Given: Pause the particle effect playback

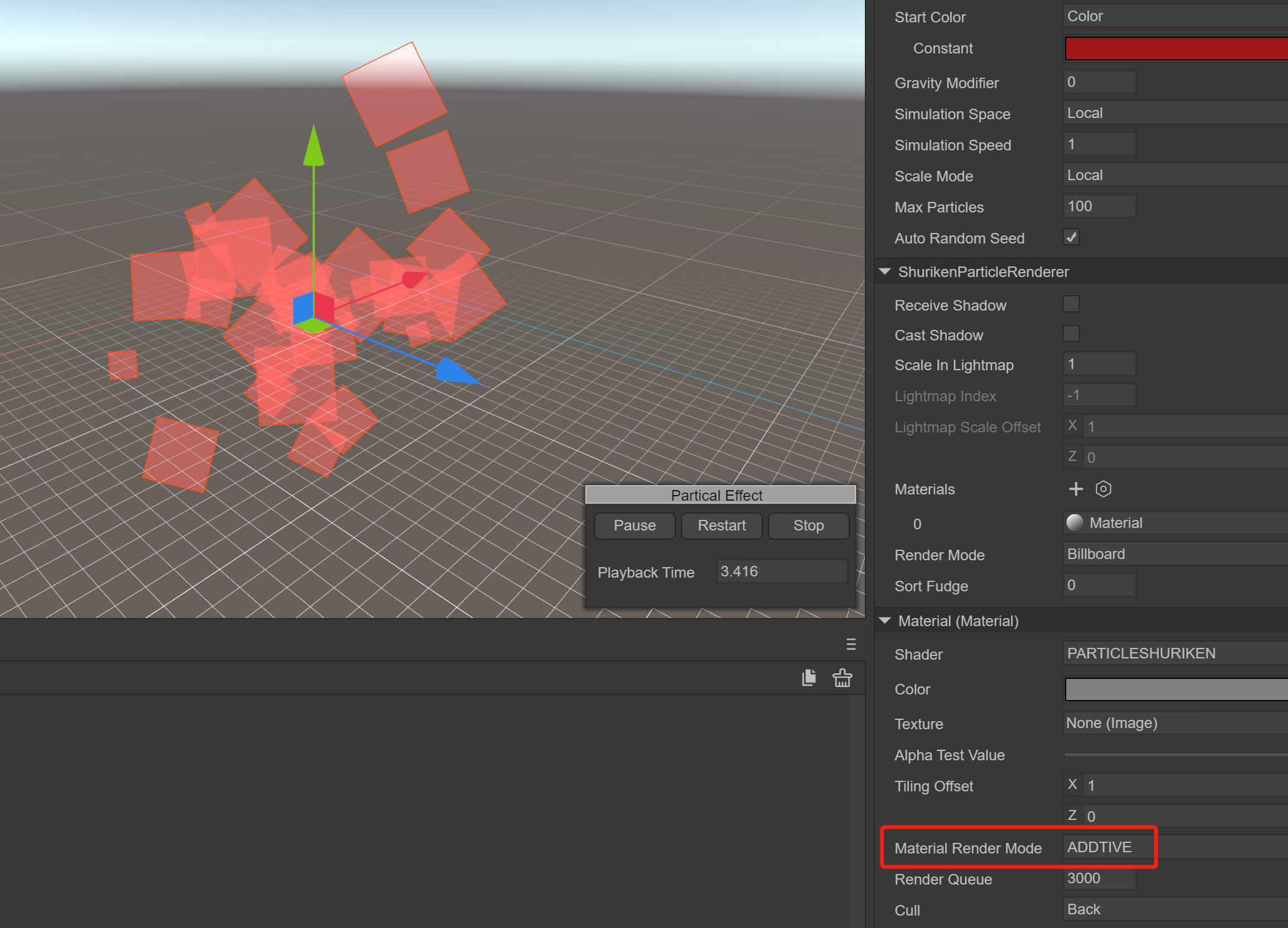Looking at the screenshot, I should (x=634, y=525).
